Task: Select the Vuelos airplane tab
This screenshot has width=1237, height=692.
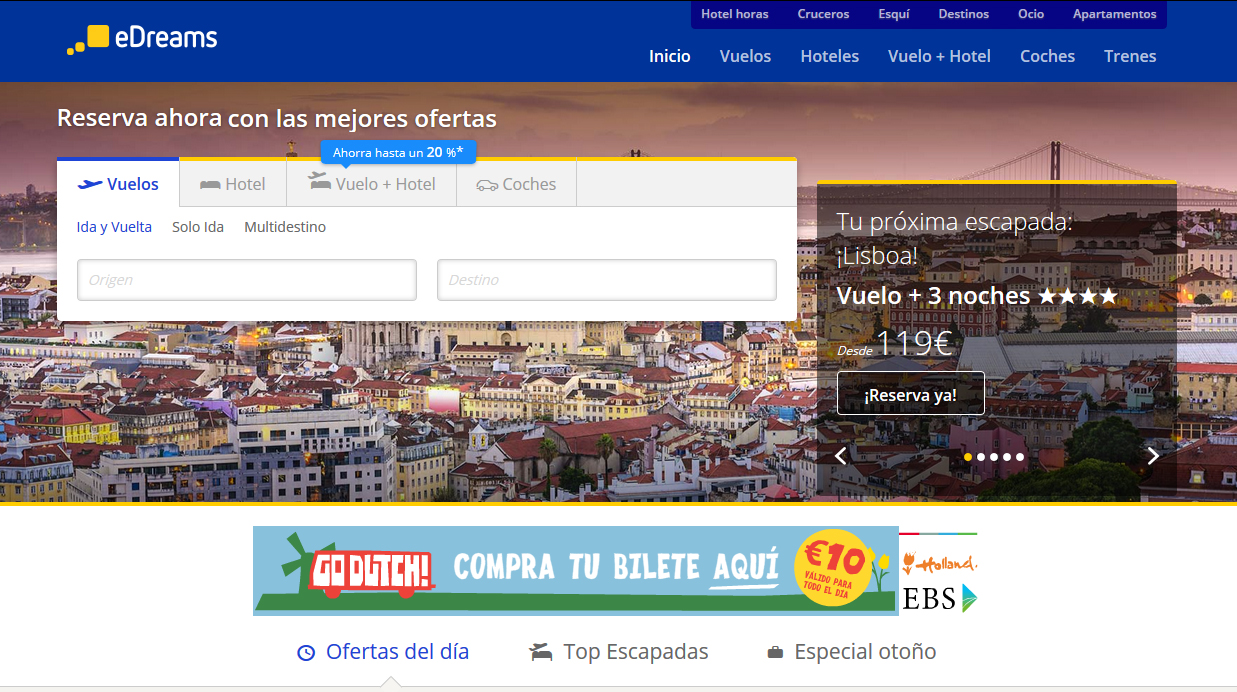Action: (119, 184)
